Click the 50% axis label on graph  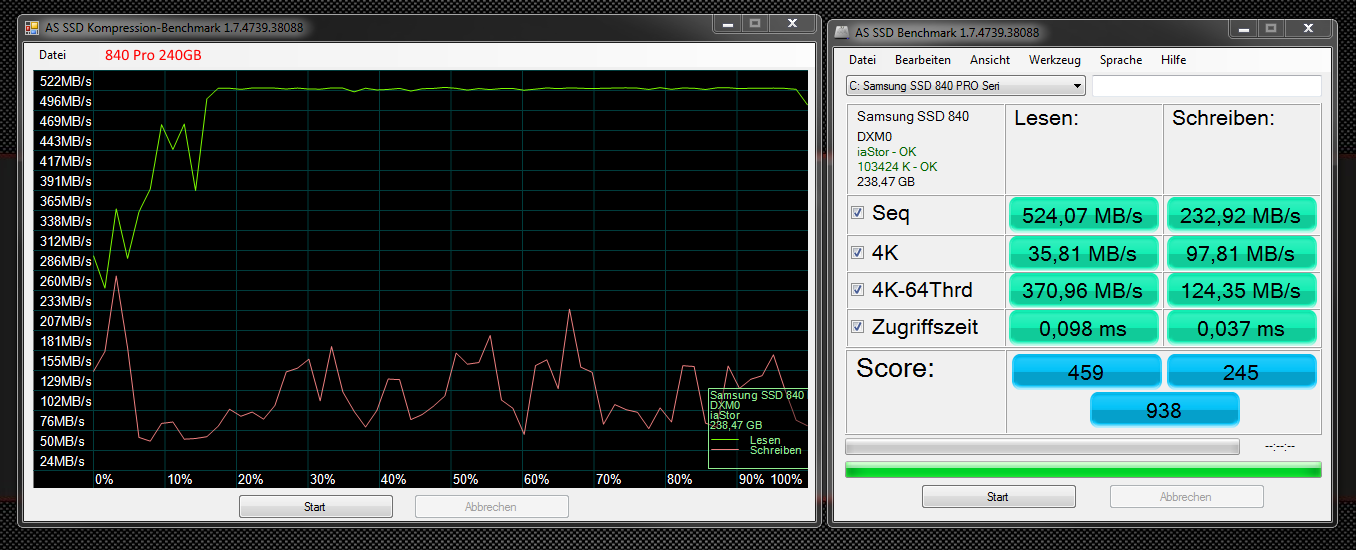(x=464, y=479)
